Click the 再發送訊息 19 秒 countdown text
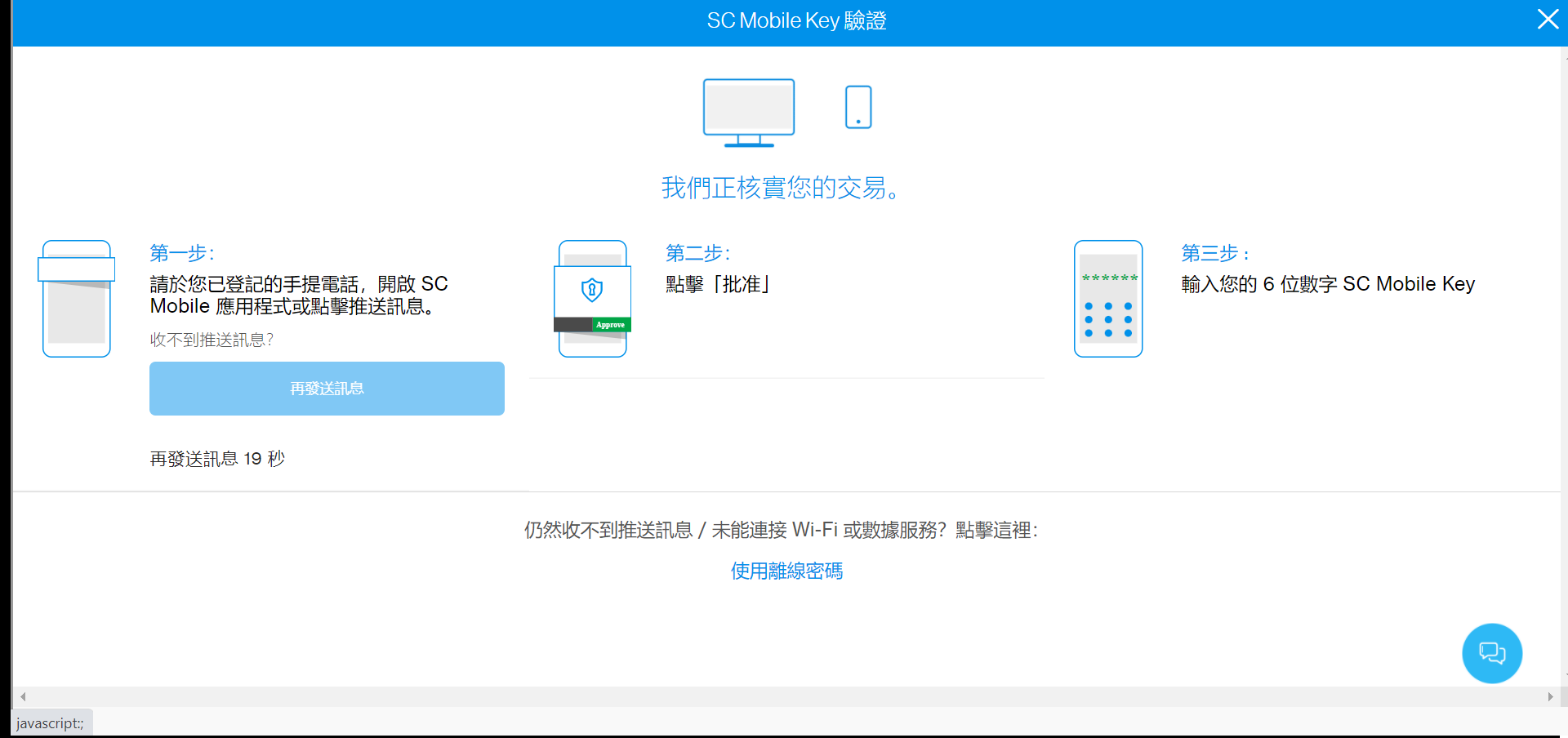Screen dimensions: 1568x738 pos(217,458)
